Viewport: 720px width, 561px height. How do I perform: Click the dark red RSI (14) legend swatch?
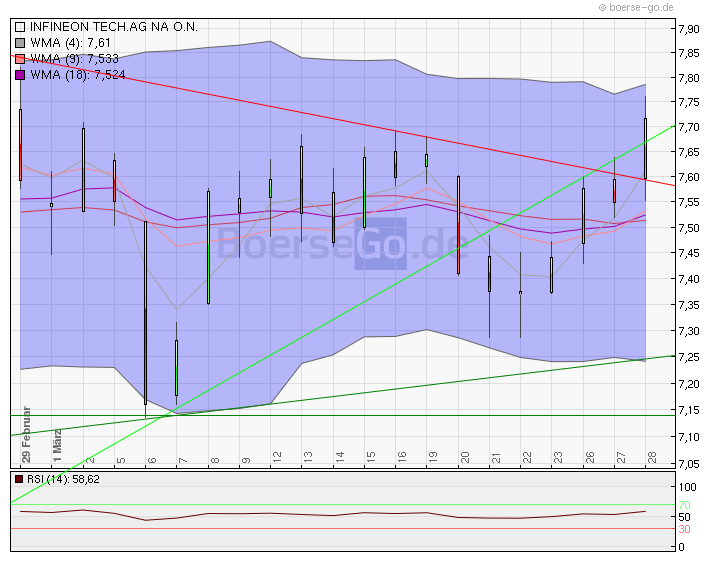tap(19, 479)
